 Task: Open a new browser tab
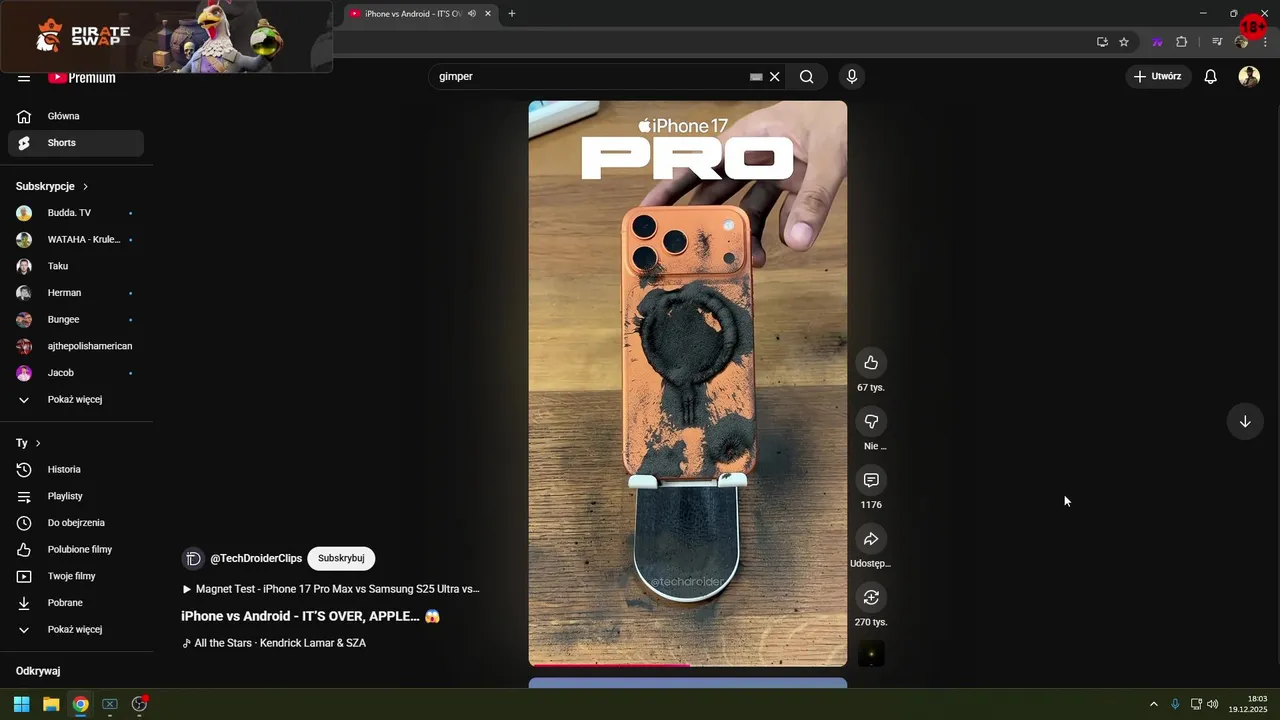(512, 14)
